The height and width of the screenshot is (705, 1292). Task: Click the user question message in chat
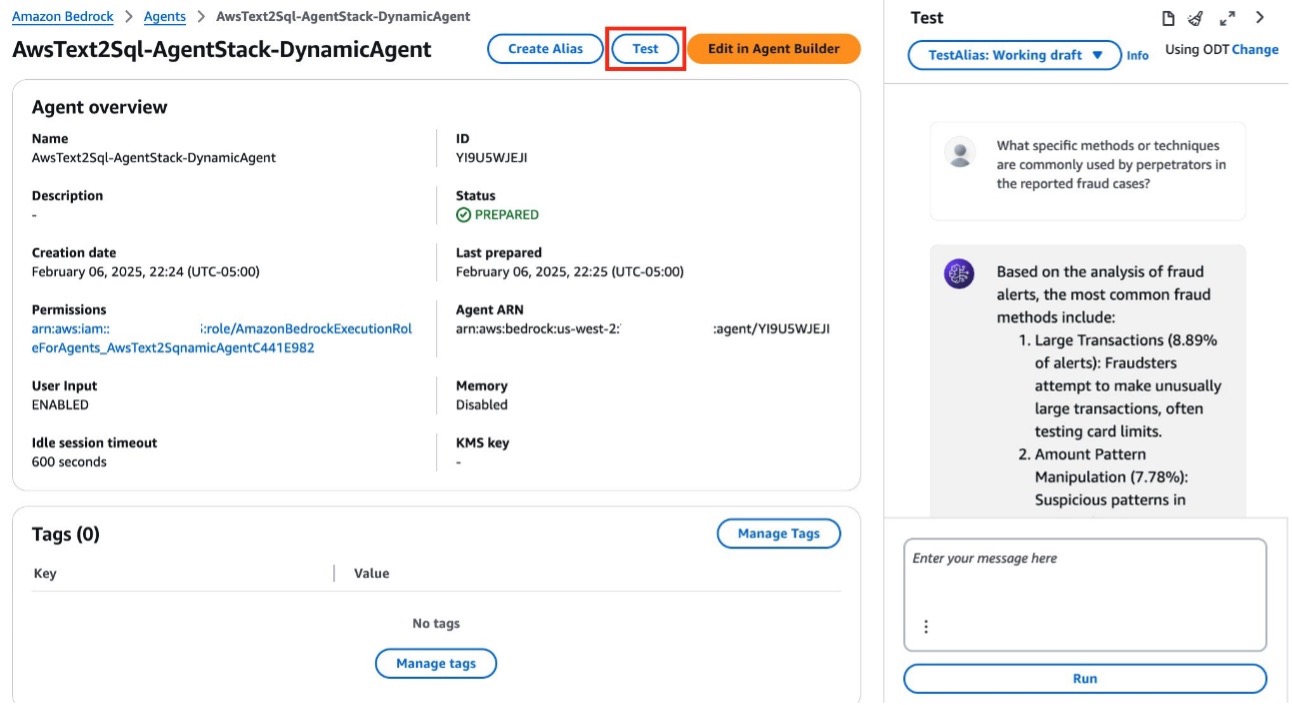(1111, 165)
